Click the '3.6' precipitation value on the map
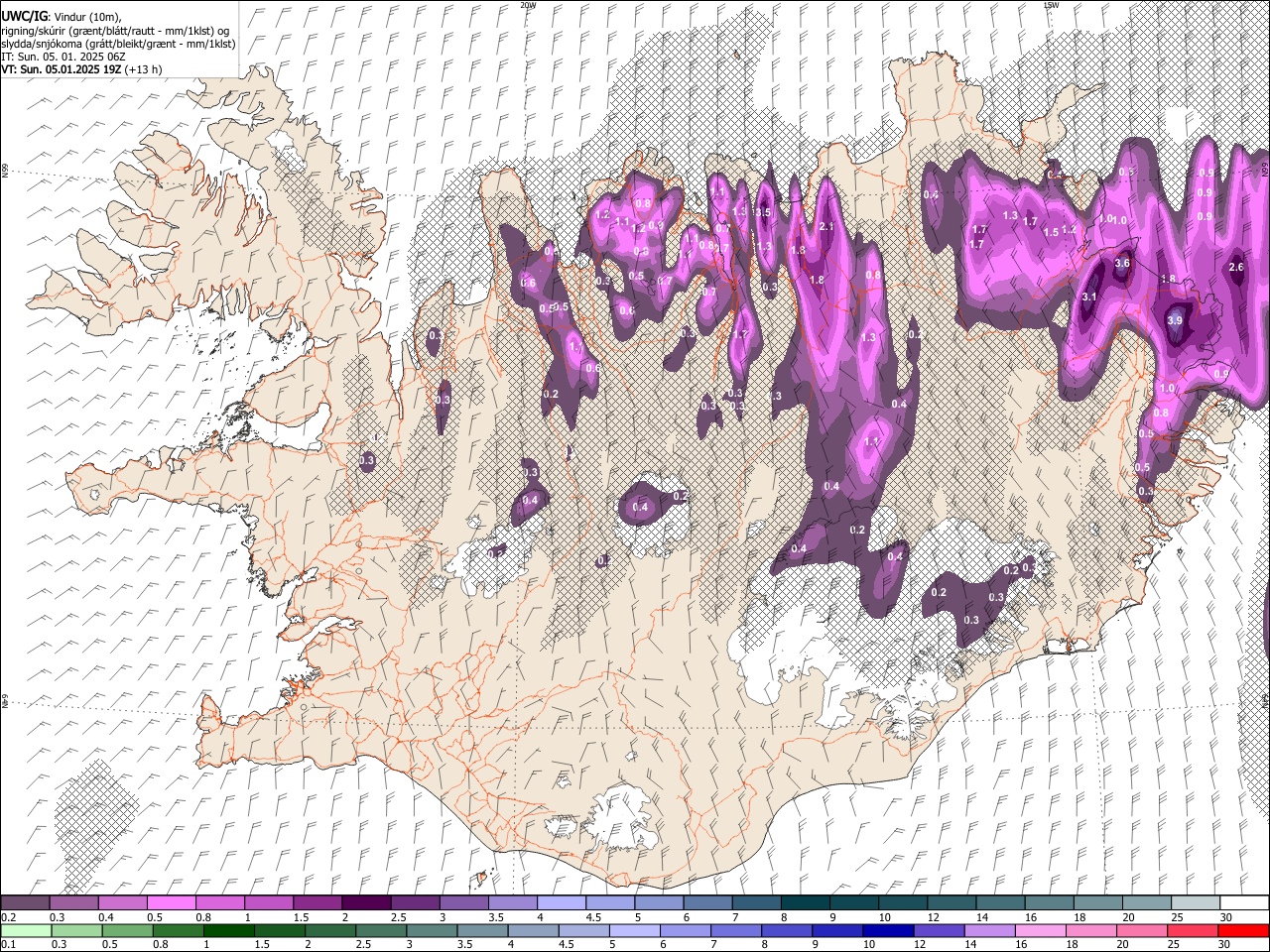Viewport: 1270px width, 952px height. coord(1122,264)
